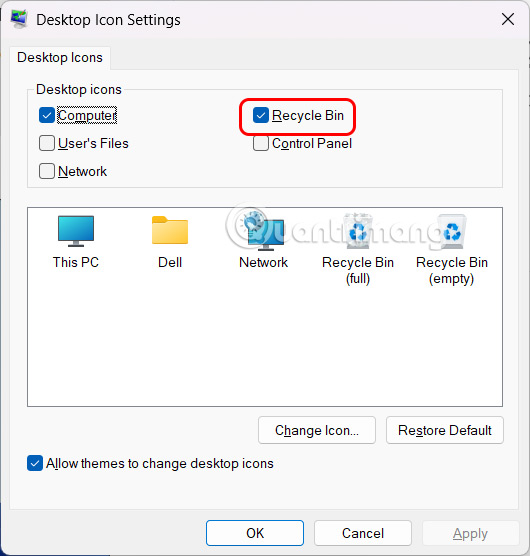Viewport: 530px width, 556px height.
Task: Dismiss the dialog with Cancel
Action: 363,533
